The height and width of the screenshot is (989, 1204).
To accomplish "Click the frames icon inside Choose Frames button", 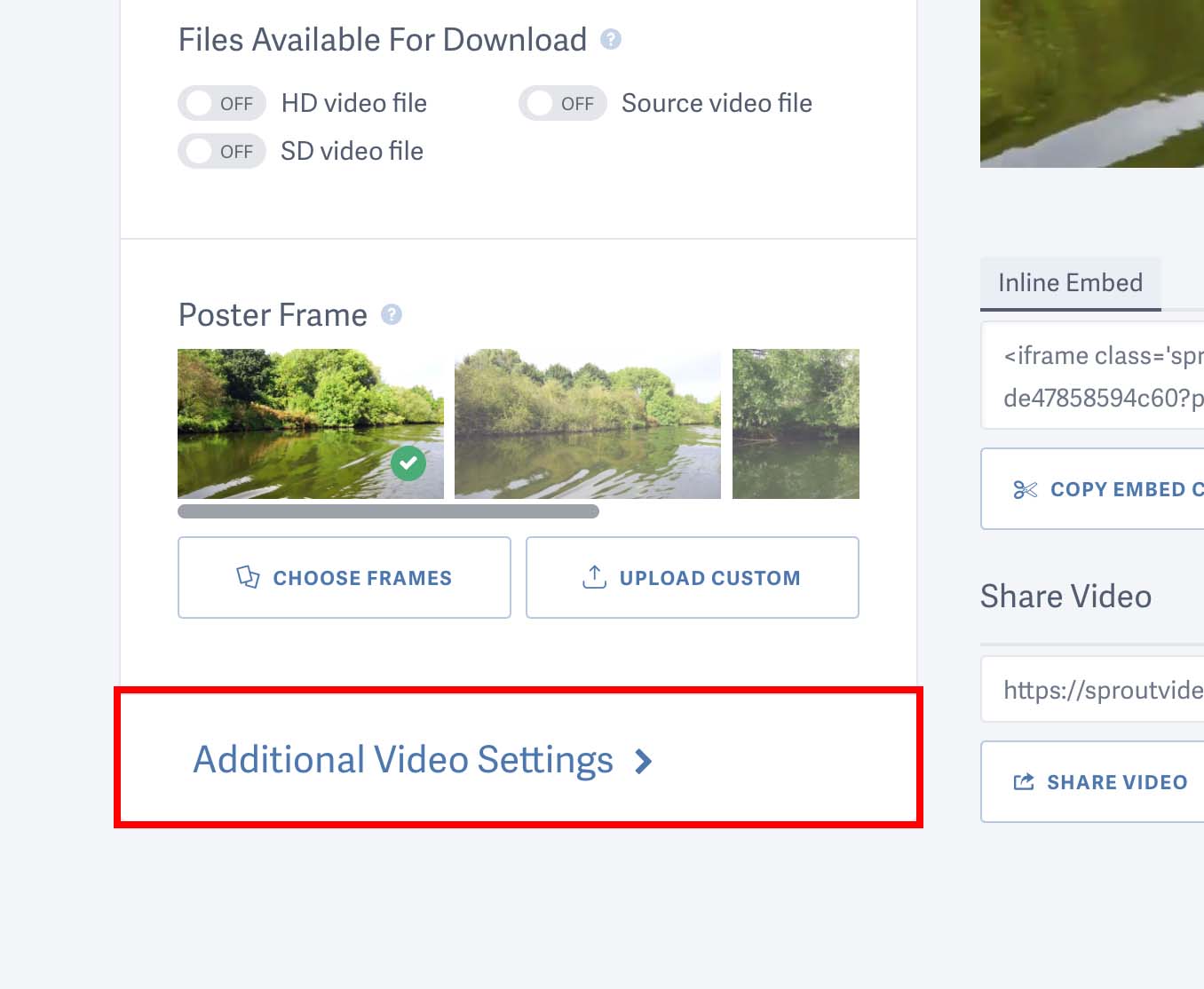I will (x=250, y=577).
